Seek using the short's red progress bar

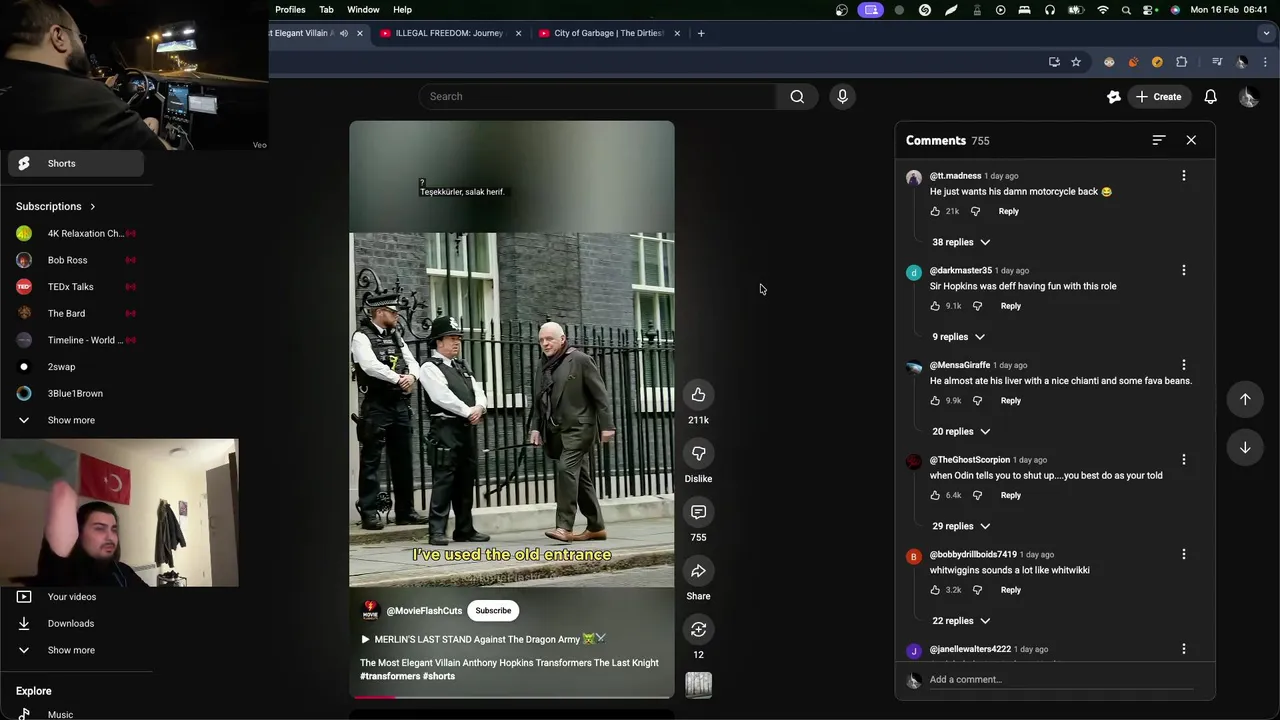point(512,697)
